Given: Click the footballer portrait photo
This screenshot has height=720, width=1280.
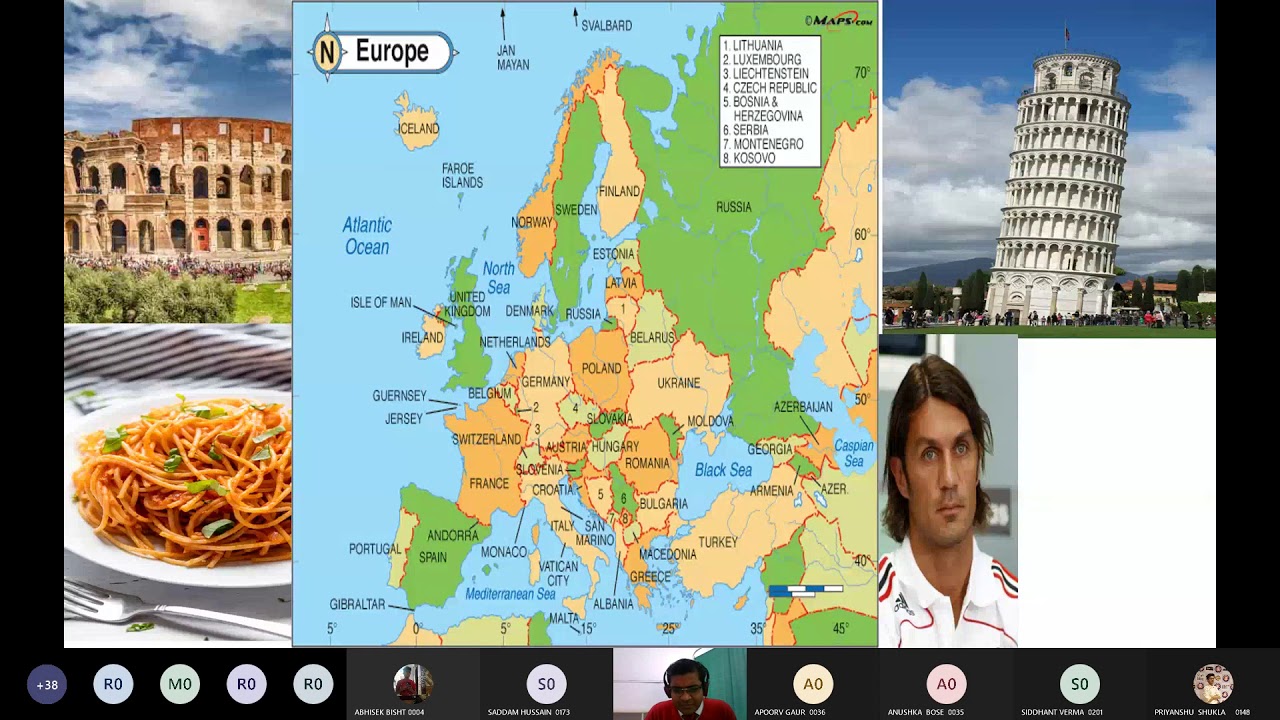Looking at the screenshot, I should tap(948, 492).
